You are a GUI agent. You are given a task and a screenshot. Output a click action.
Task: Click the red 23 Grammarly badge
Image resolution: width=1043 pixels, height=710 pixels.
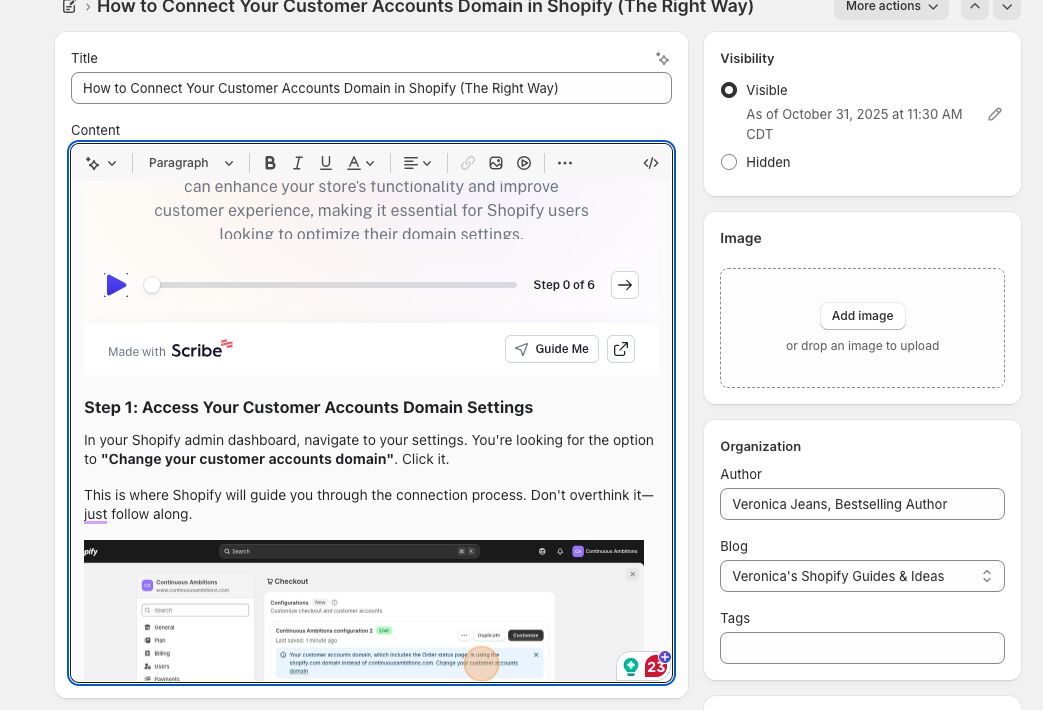(x=656, y=665)
